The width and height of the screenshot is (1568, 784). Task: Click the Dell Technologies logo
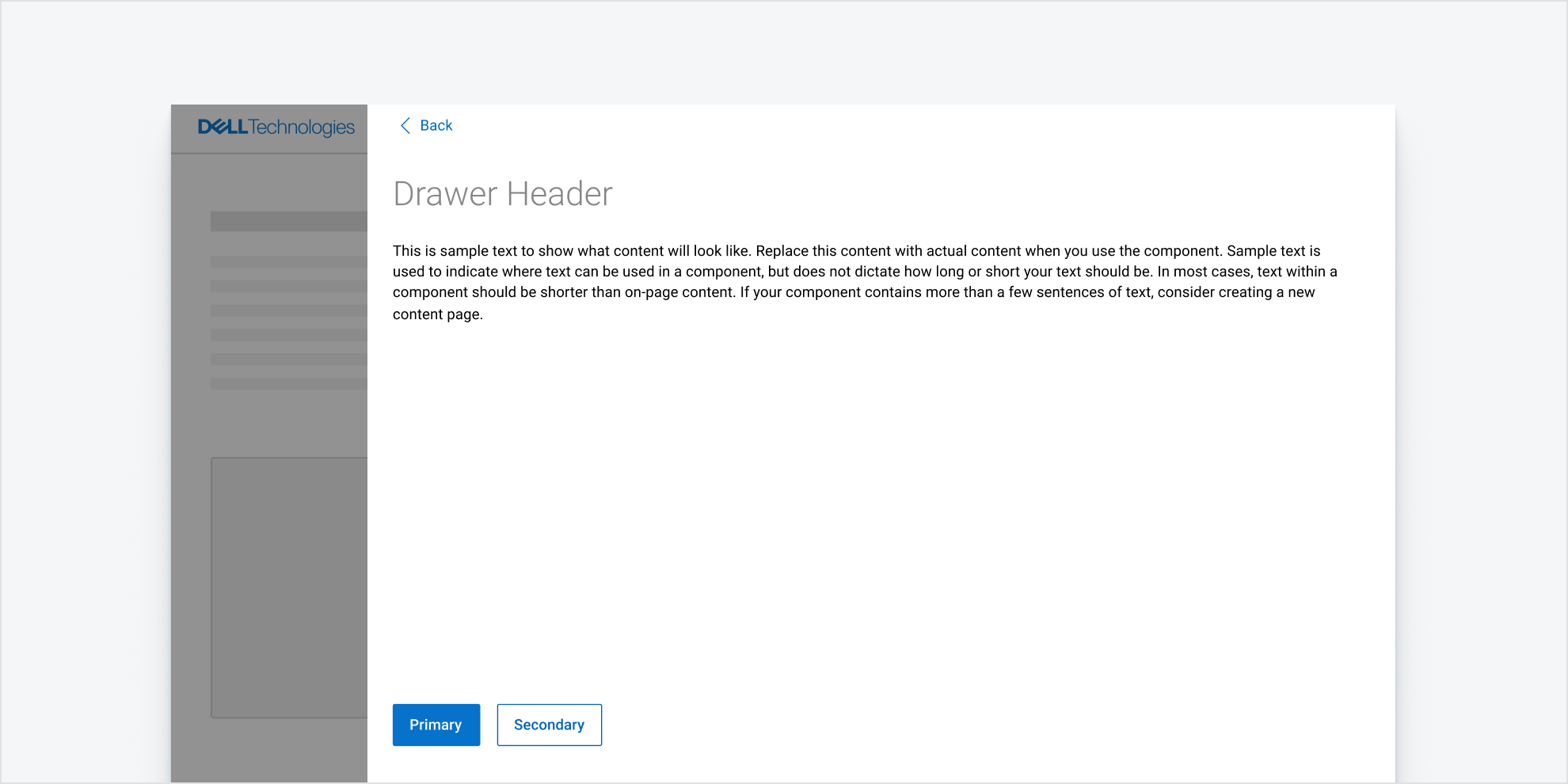[x=276, y=127]
